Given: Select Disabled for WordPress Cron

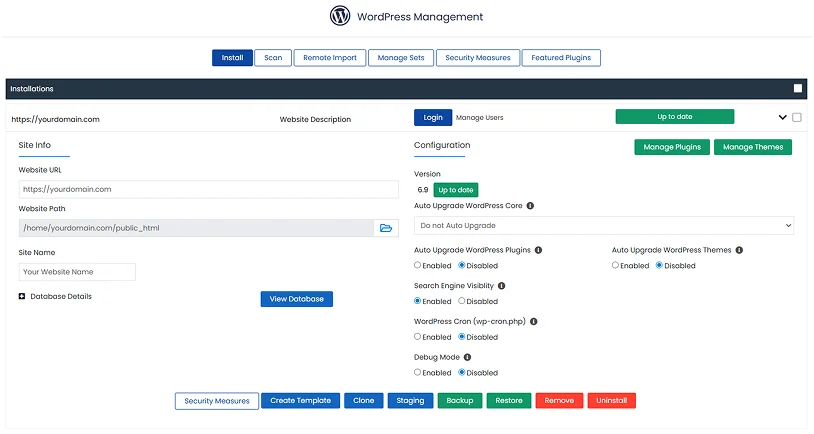Looking at the screenshot, I should pyautogui.click(x=462, y=337).
